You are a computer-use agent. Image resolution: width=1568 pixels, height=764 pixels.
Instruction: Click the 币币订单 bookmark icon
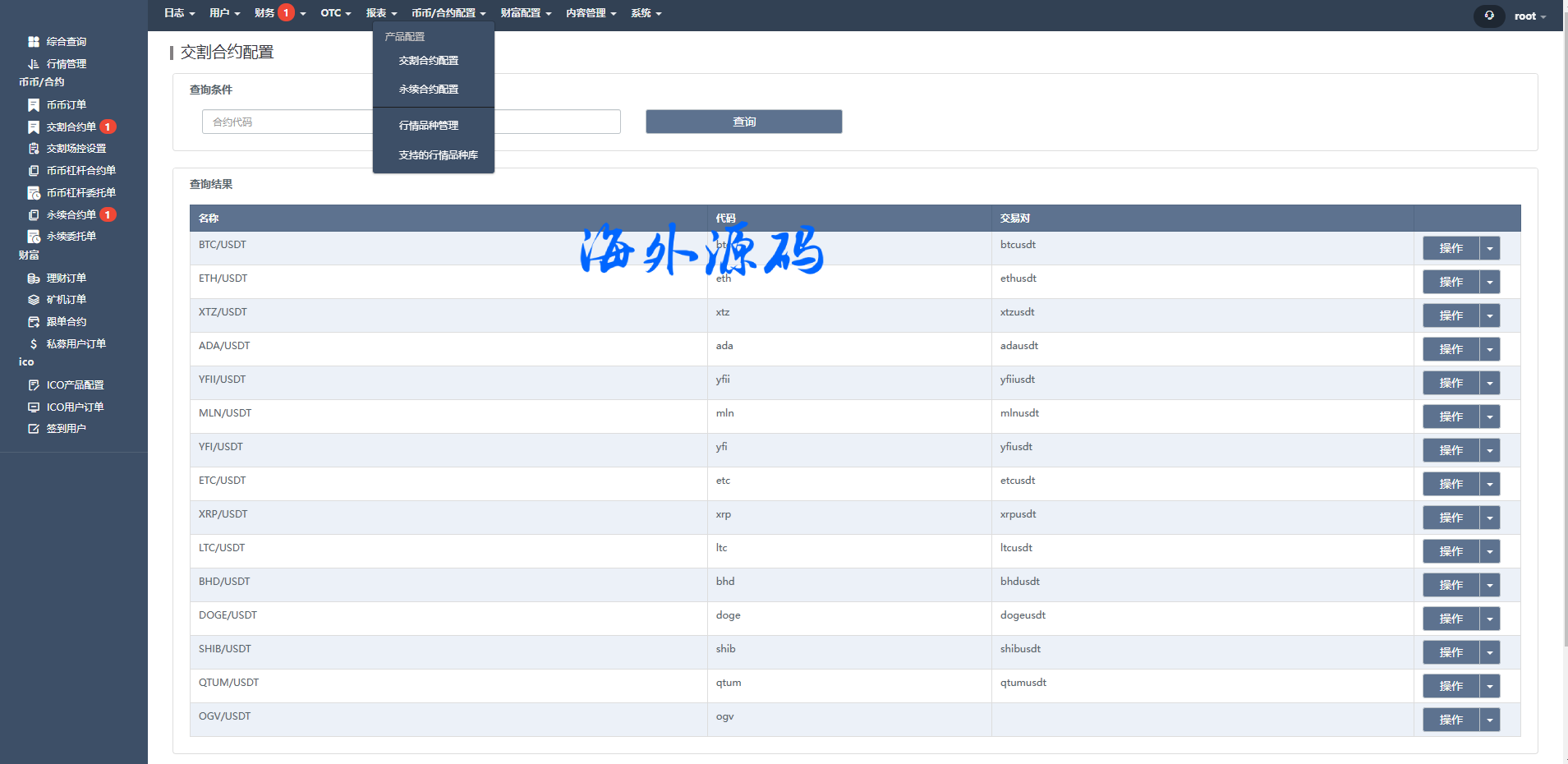[x=34, y=105]
